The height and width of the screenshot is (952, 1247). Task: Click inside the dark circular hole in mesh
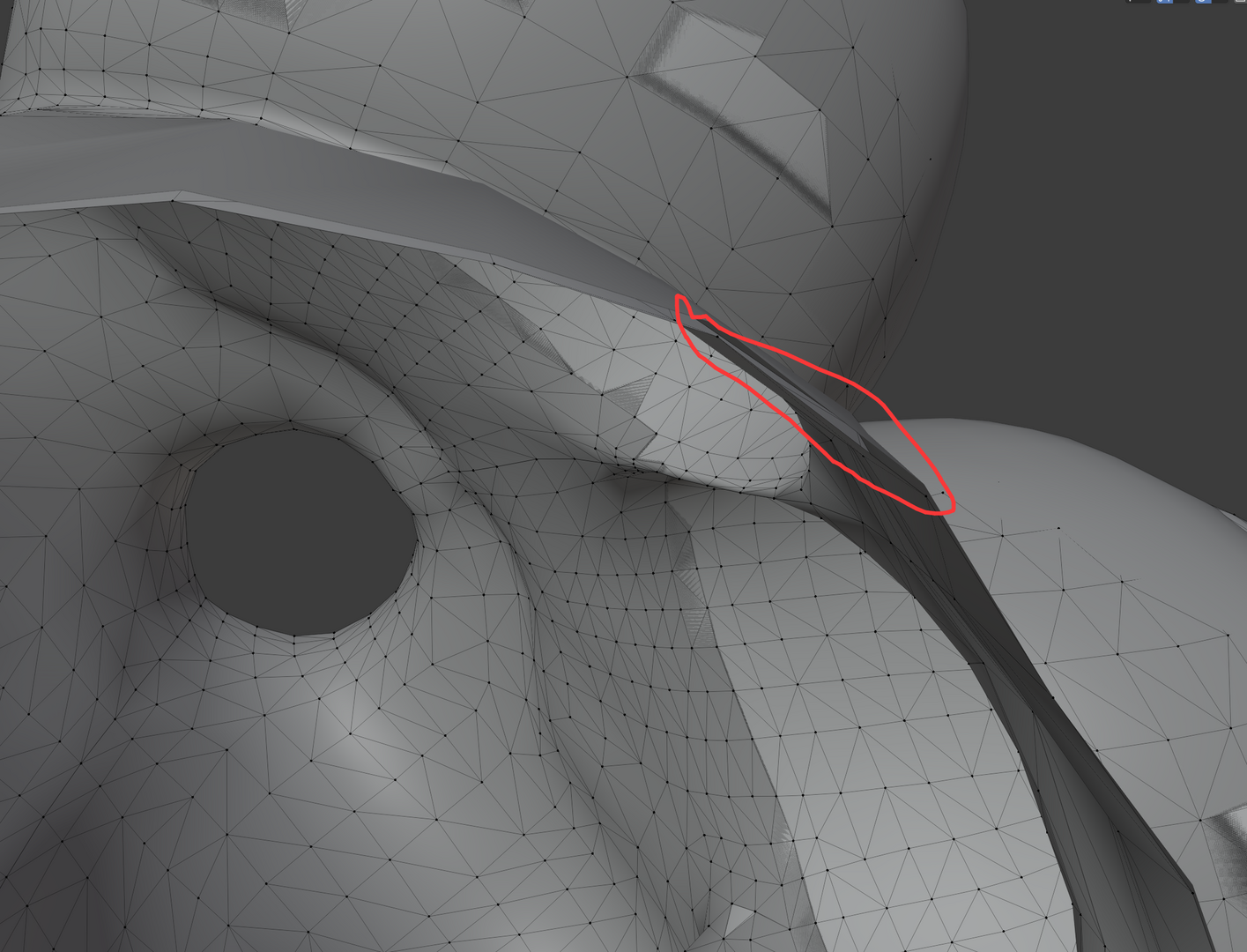tap(301, 532)
